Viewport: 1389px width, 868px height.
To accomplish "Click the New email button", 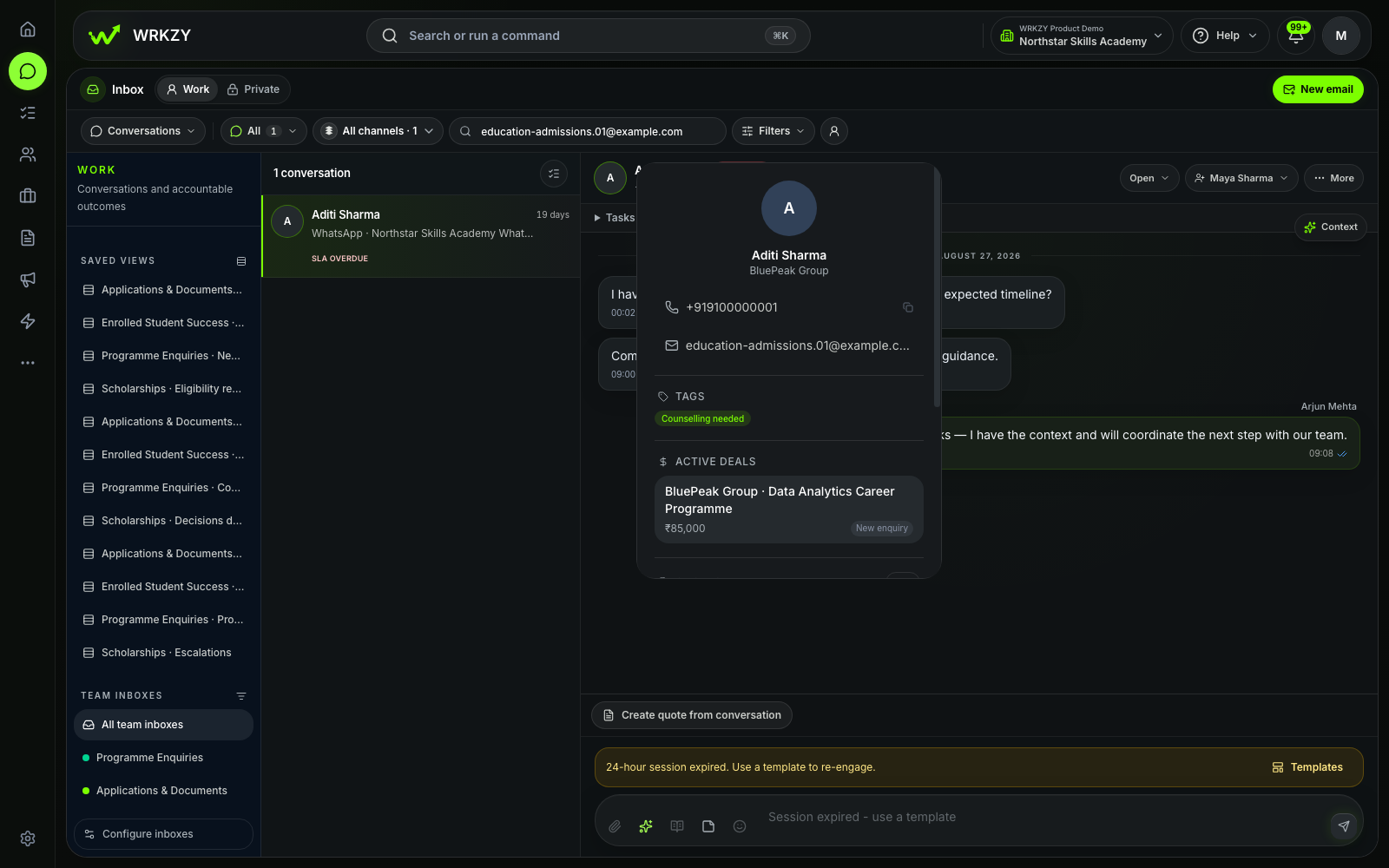I will [x=1318, y=89].
